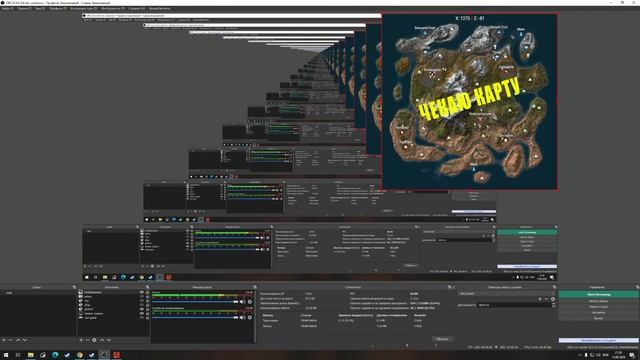Viewport: 640px width, 360px height.
Task: Open the notification center in system tray
Action: click(x=632, y=355)
